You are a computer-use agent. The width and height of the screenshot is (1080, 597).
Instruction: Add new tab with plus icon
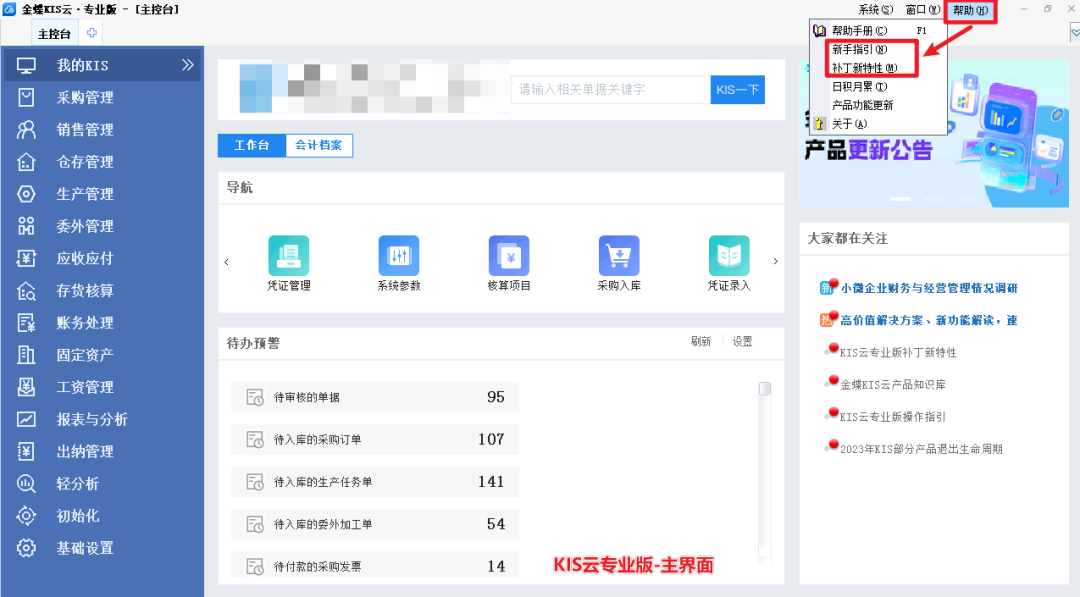(x=92, y=32)
